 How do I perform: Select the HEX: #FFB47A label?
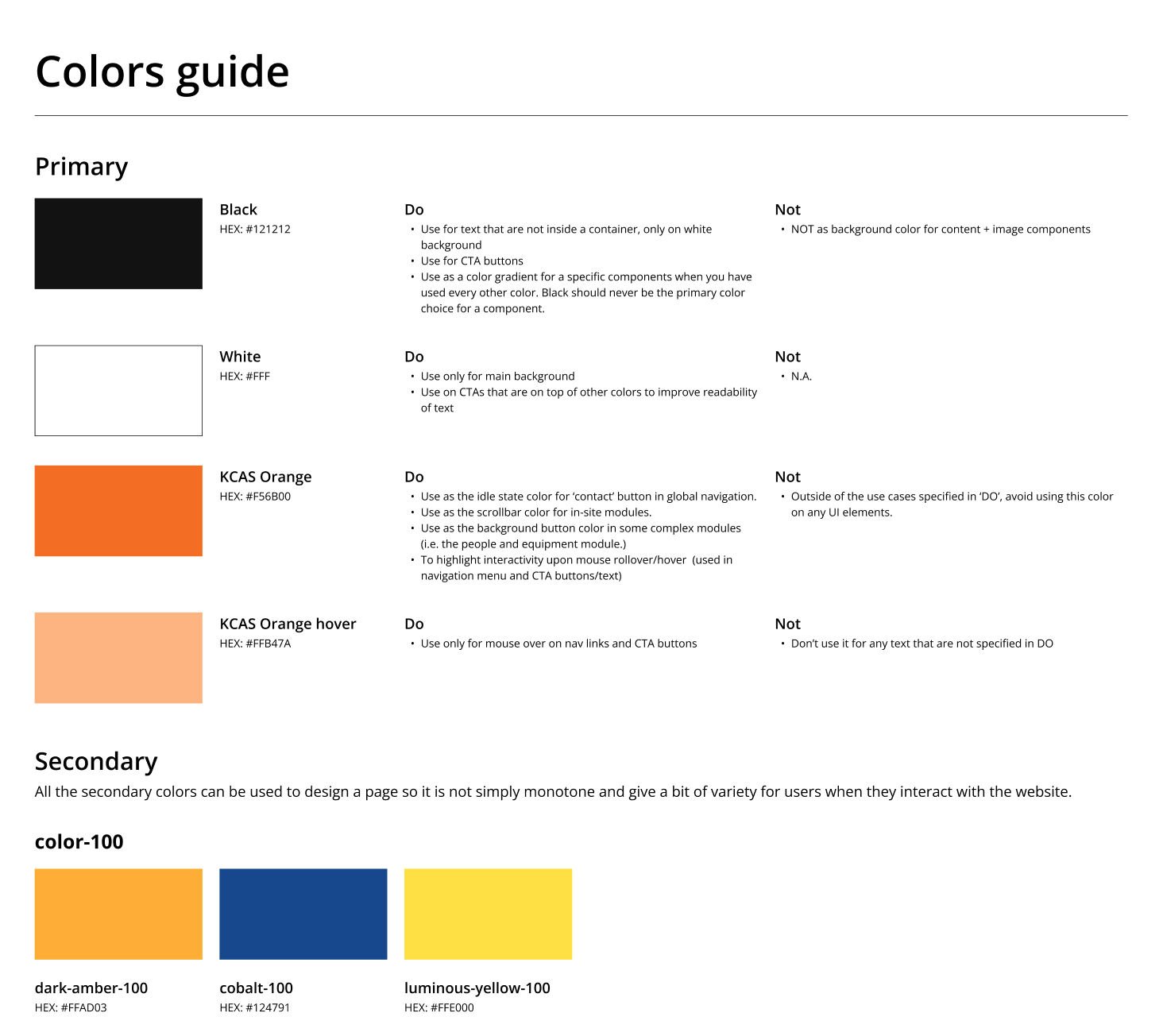(x=255, y=644)
